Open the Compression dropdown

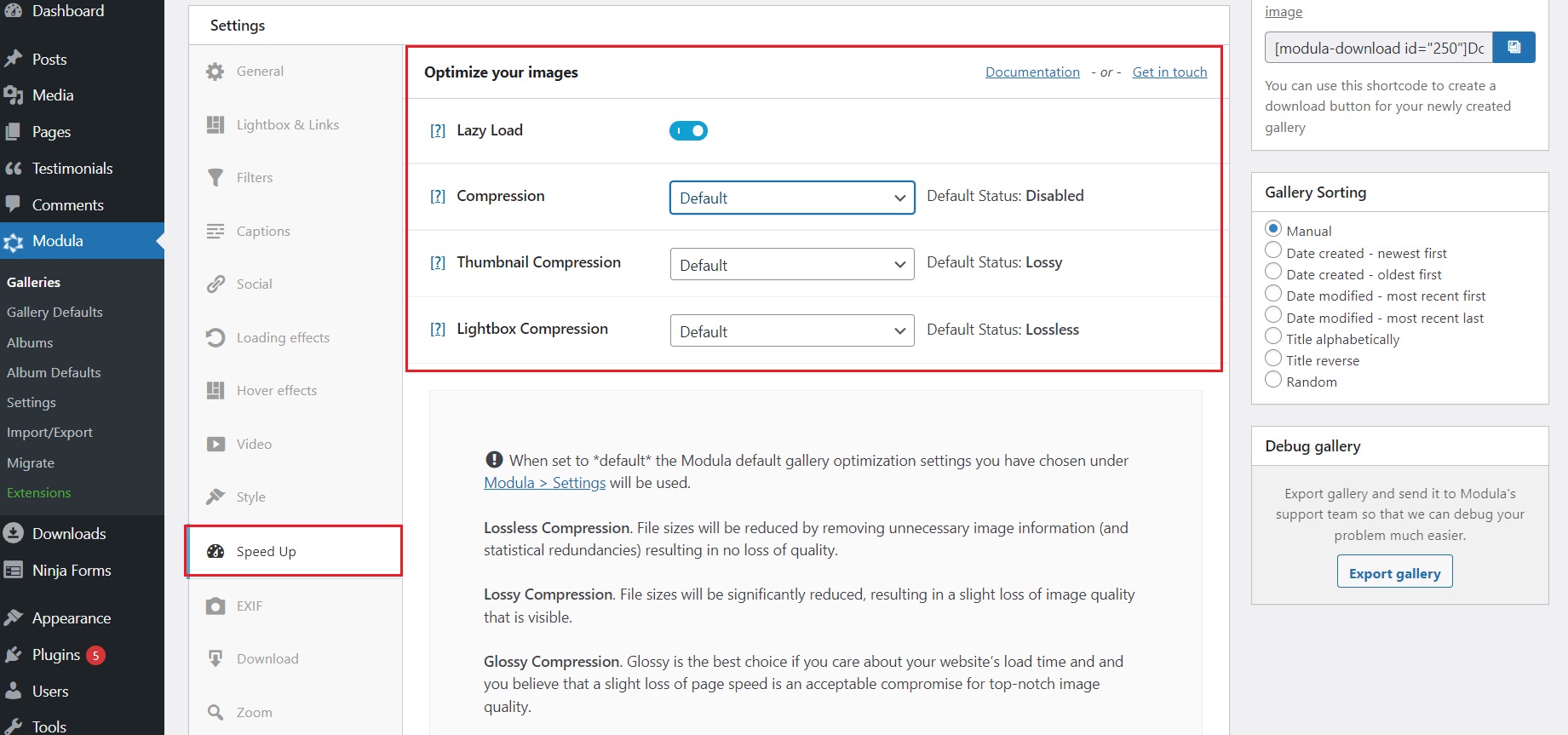[x=792, y=198]
